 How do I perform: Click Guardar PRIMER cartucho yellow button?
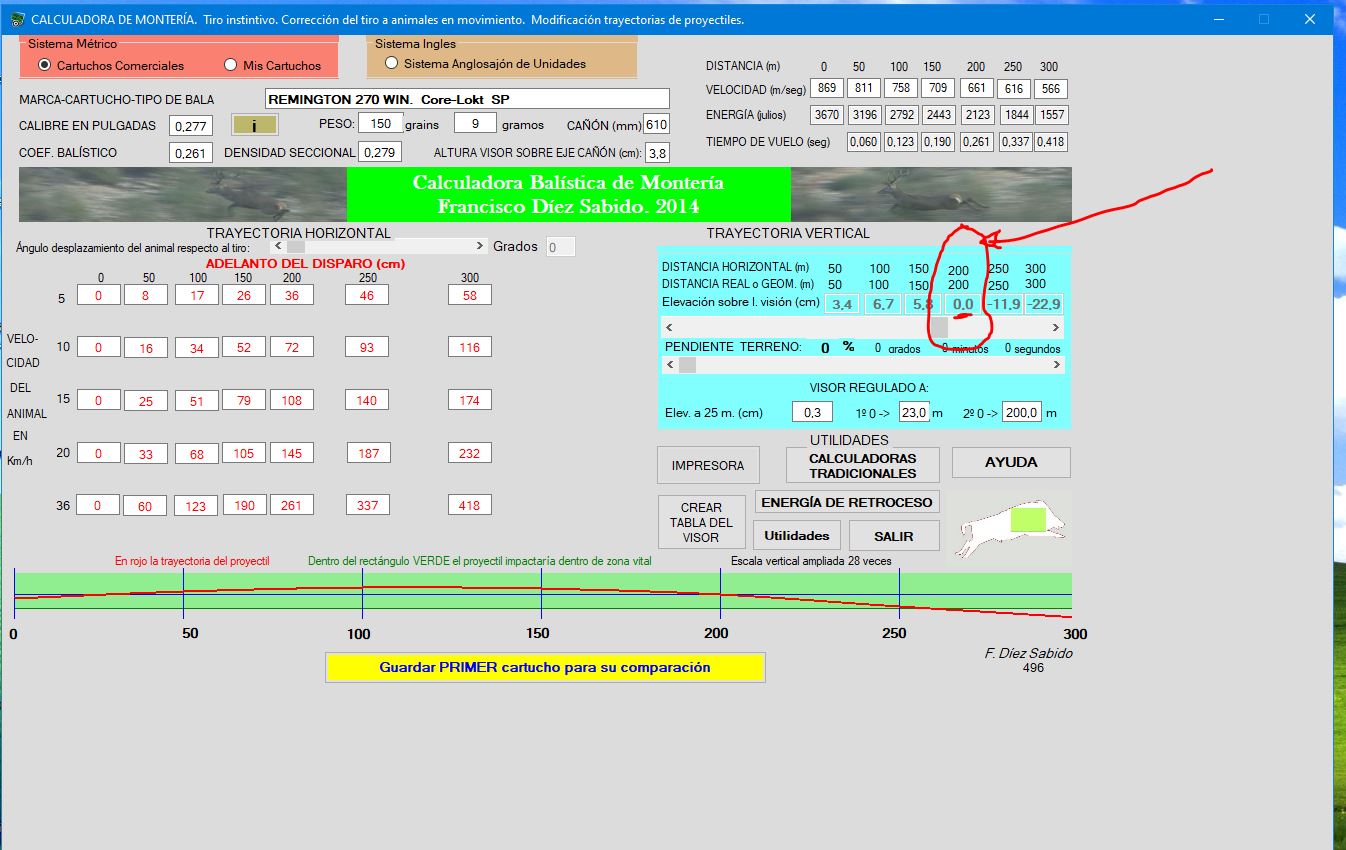tap(544, 667)
